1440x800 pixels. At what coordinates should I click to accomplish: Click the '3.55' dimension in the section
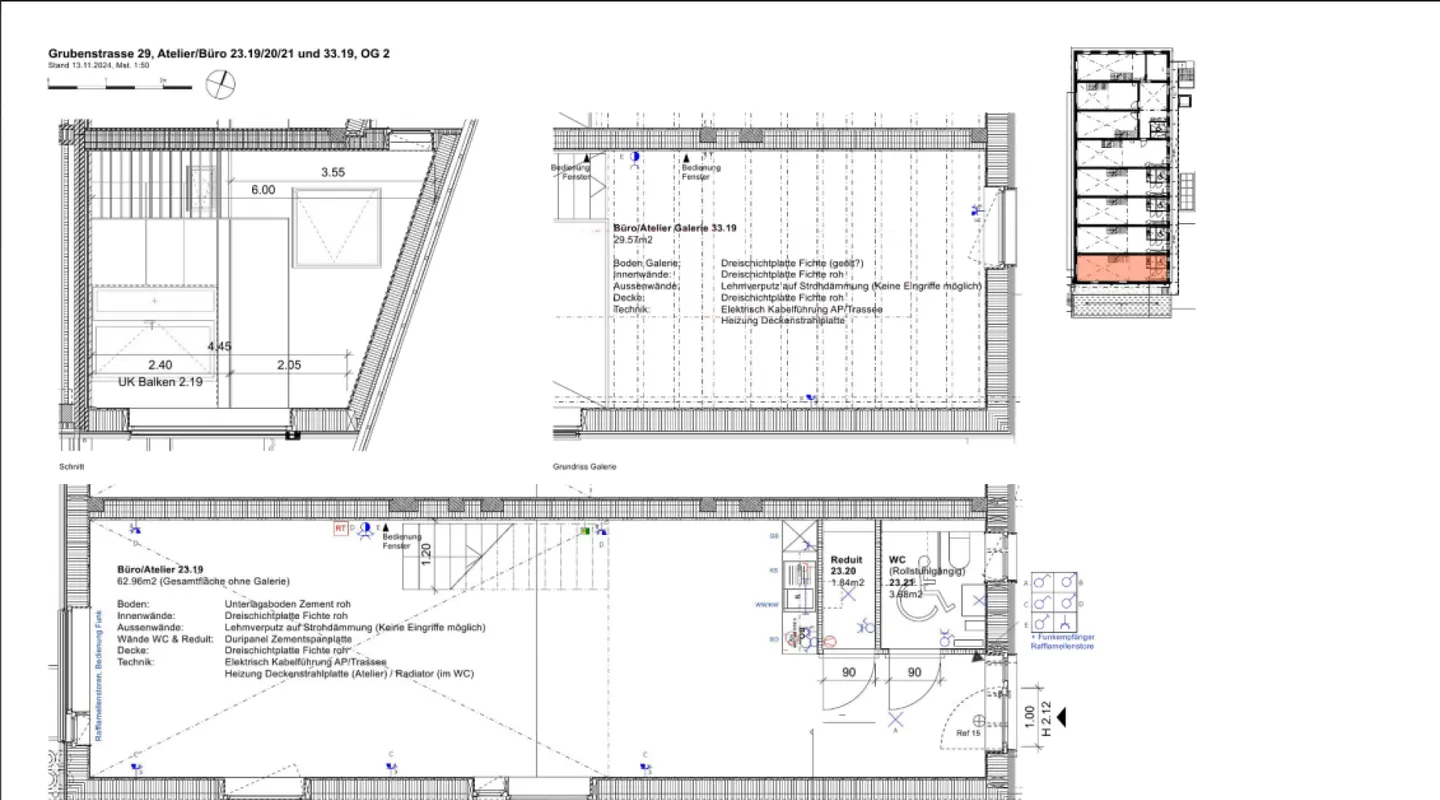pos(333,172)
